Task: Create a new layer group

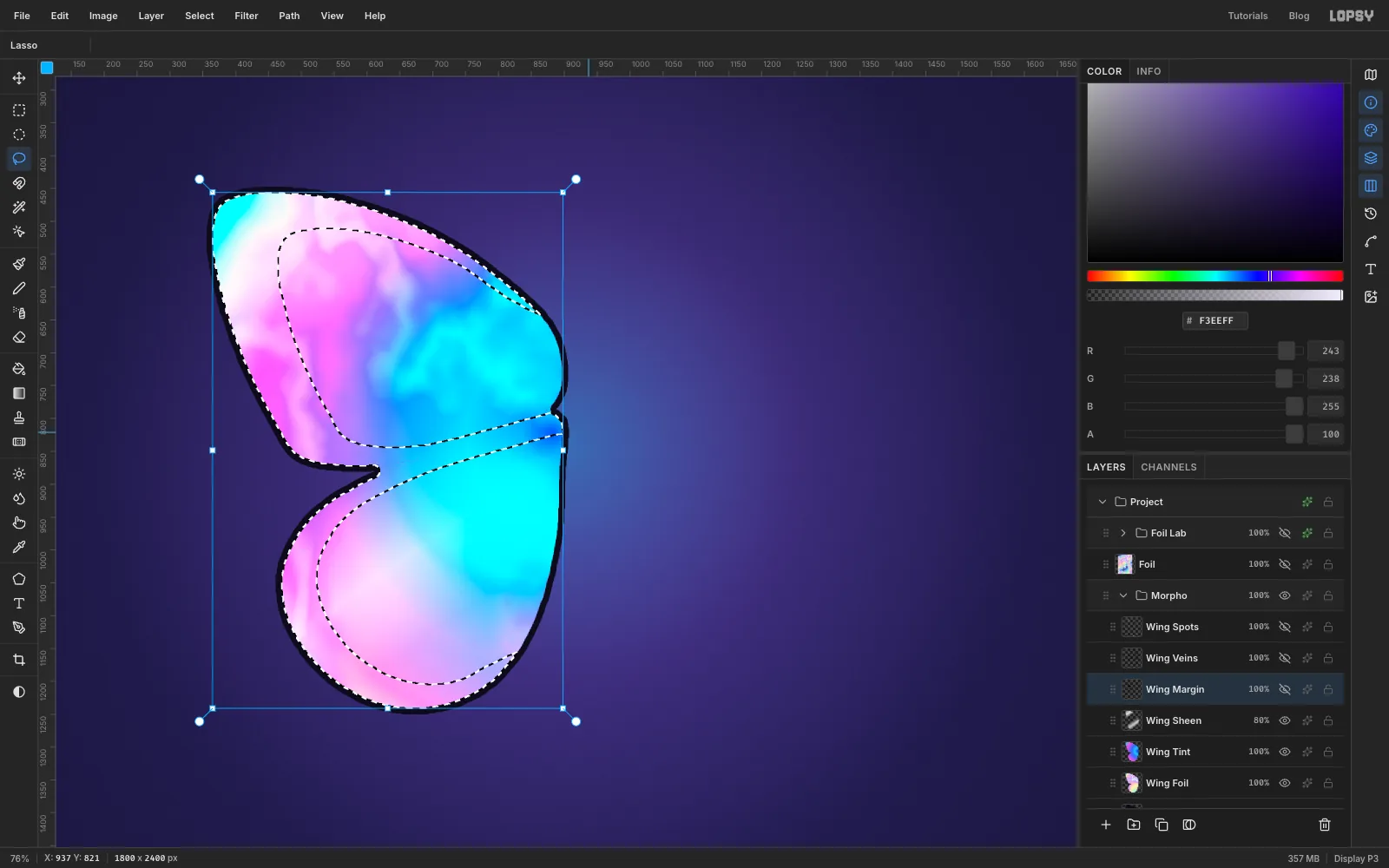Action: (x=1134, y=825)
